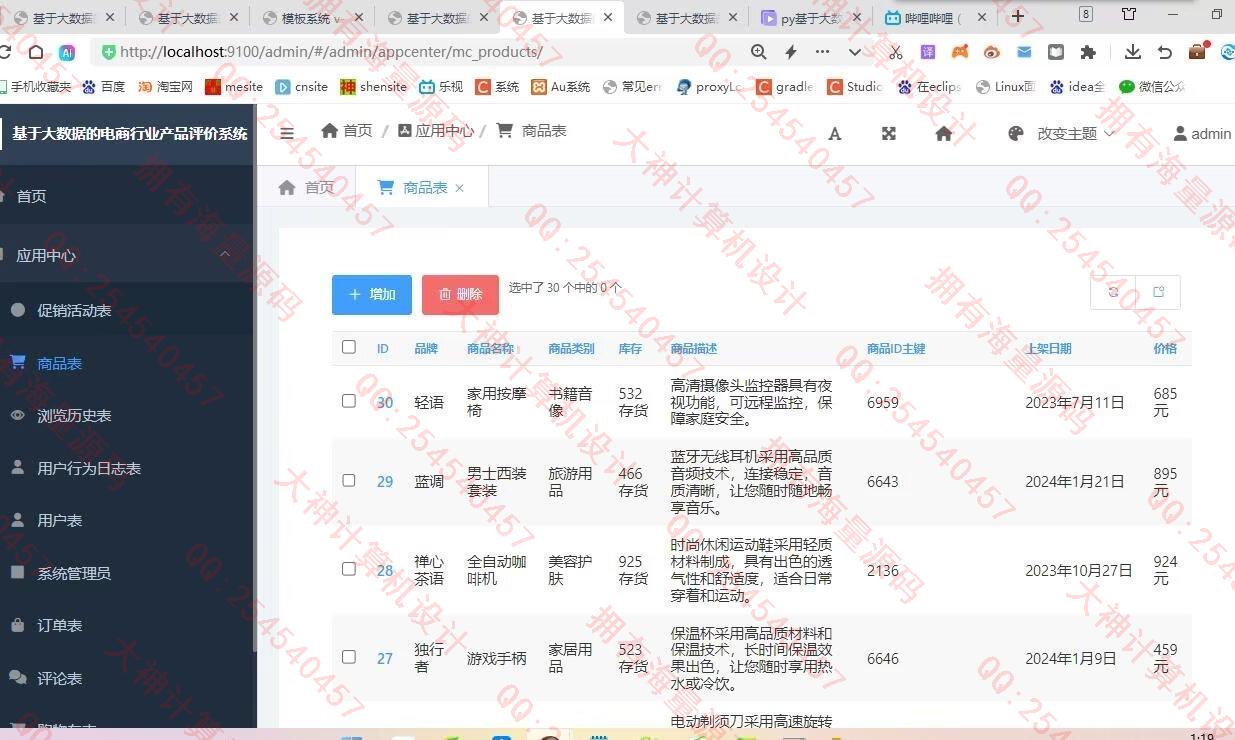Click the export icon above the table
Screen dimensions: 1235x740
(x=1159, y=292)
